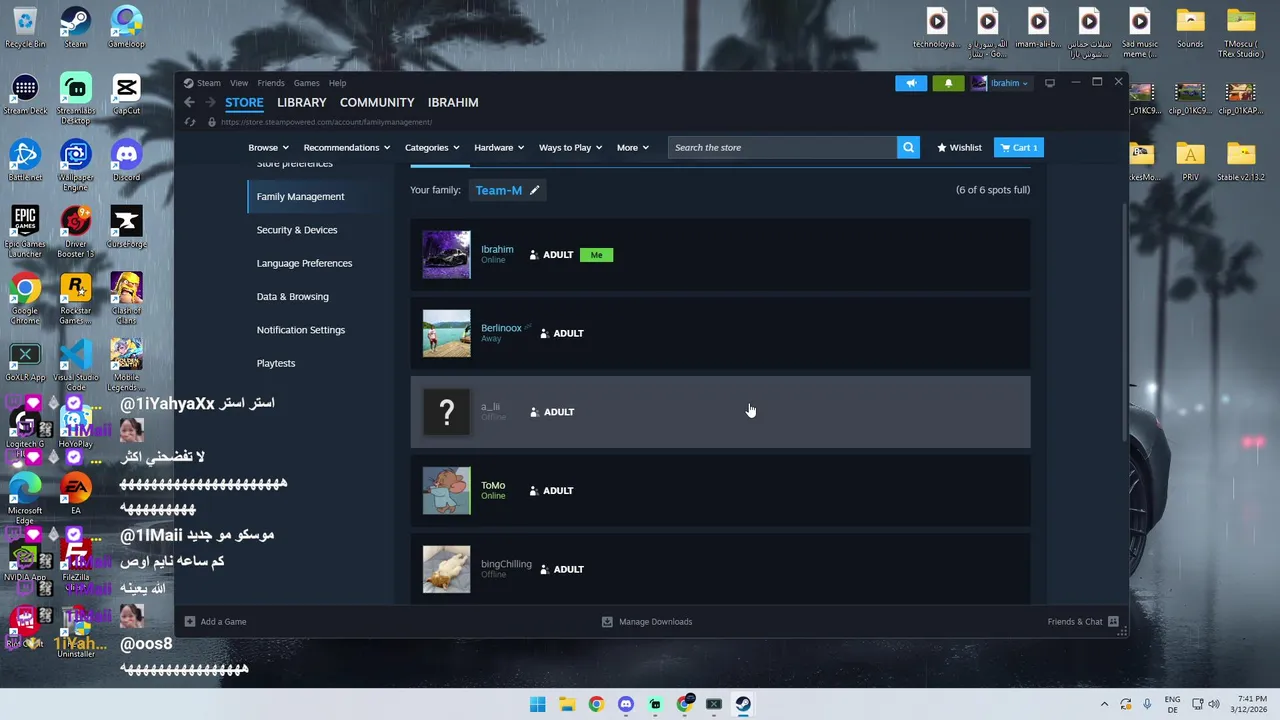Click the Ibrahim member avatar

(x=446, y=255)
